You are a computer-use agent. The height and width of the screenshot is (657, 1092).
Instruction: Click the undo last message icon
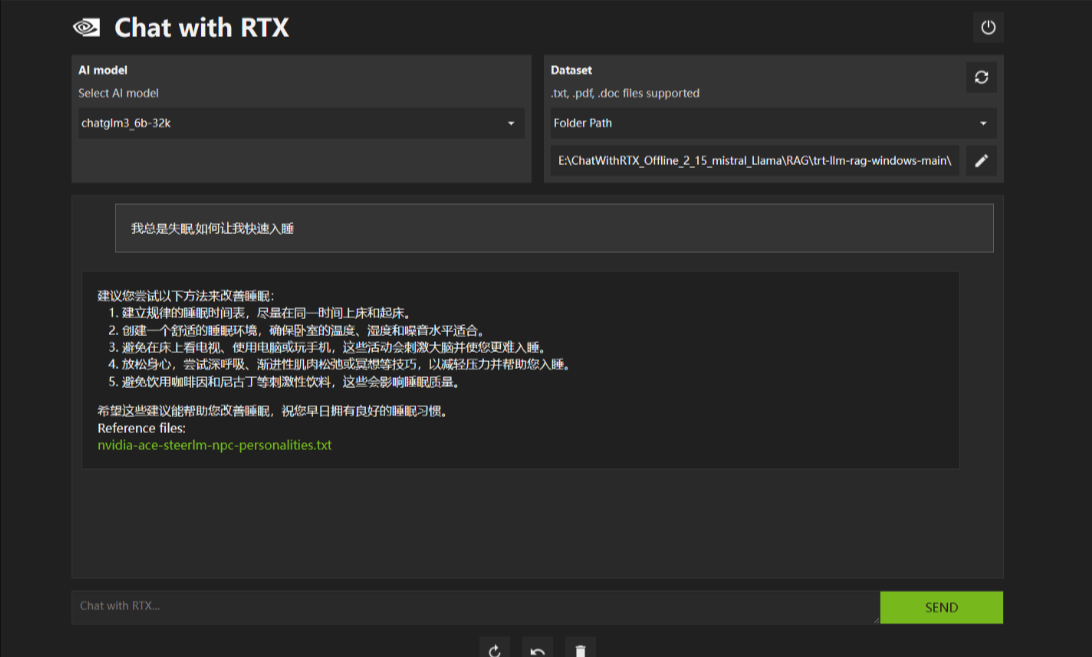click(537, 650)
